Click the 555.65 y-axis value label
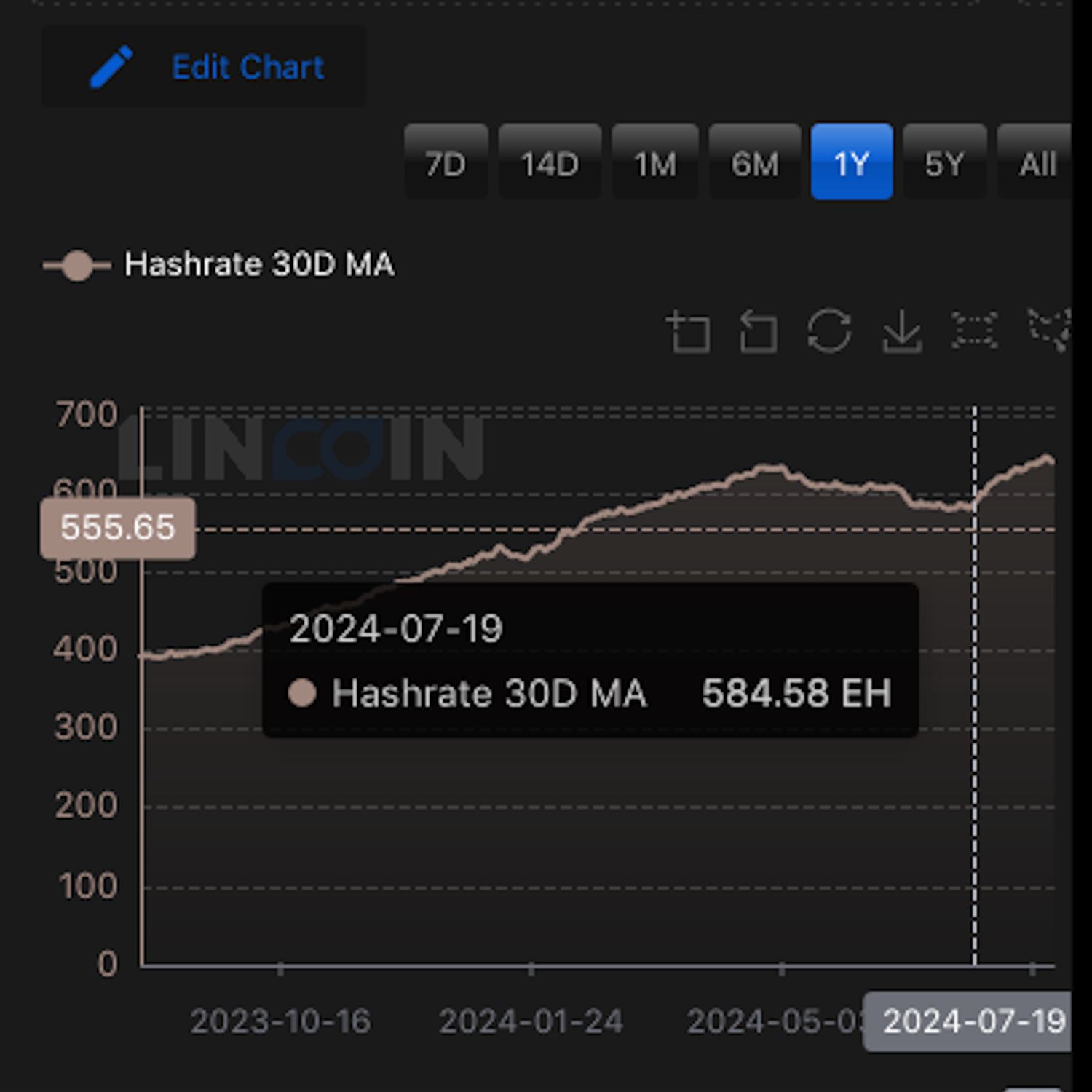This screenshot has height=1092, width=1092. [x=118, y=528]
